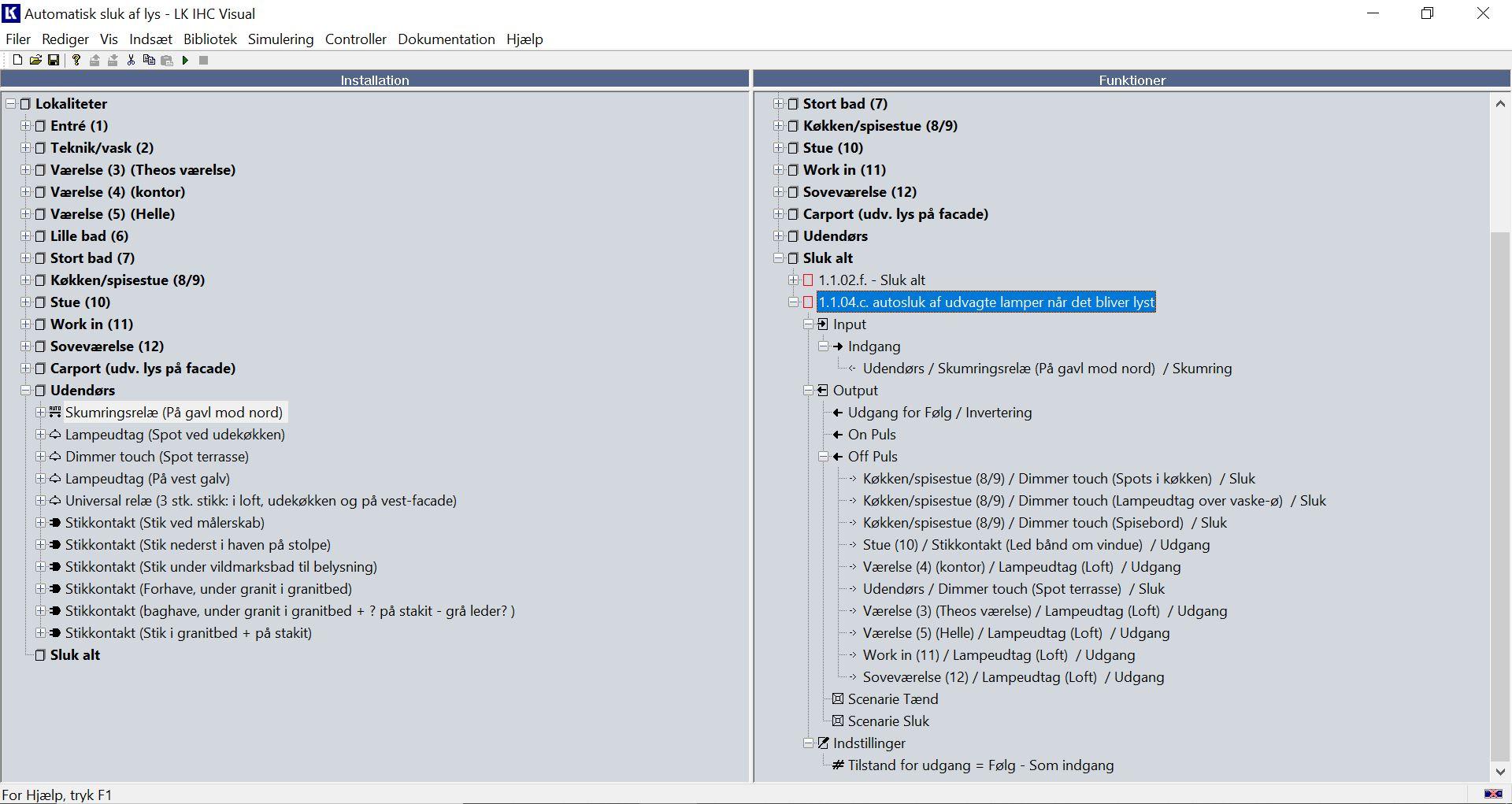Collapse the Off Puls output node

point(824,456)
